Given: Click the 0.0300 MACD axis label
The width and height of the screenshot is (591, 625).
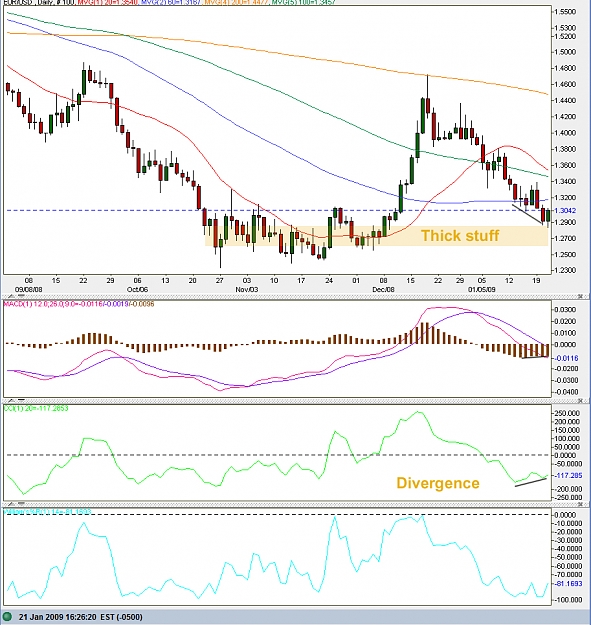Looking at the screenshot, I should tap(565, 310).
